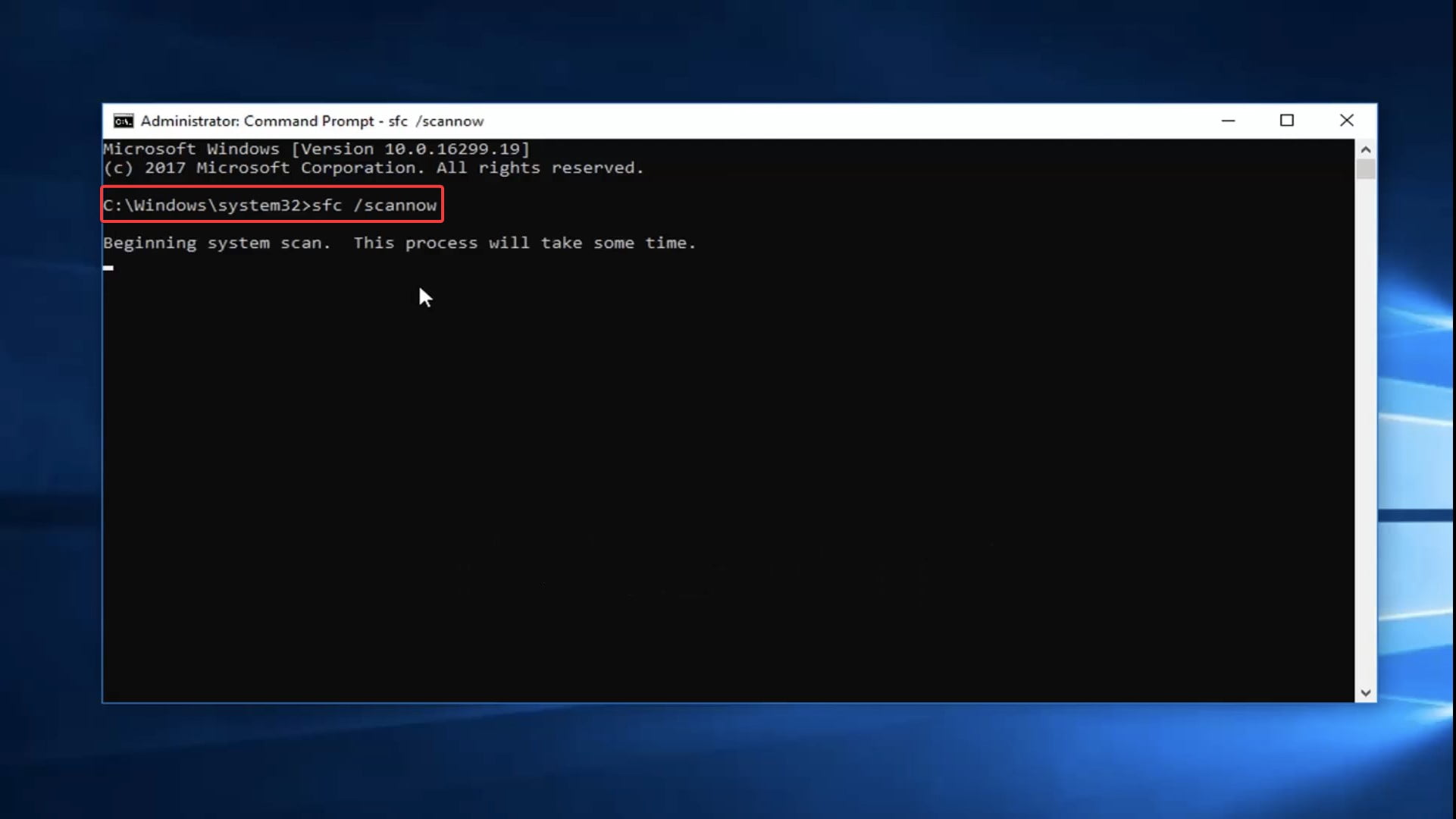
Task: Click the '(c) 2017 Microsoft Corporation' copyright line
Action: point(373,168)
